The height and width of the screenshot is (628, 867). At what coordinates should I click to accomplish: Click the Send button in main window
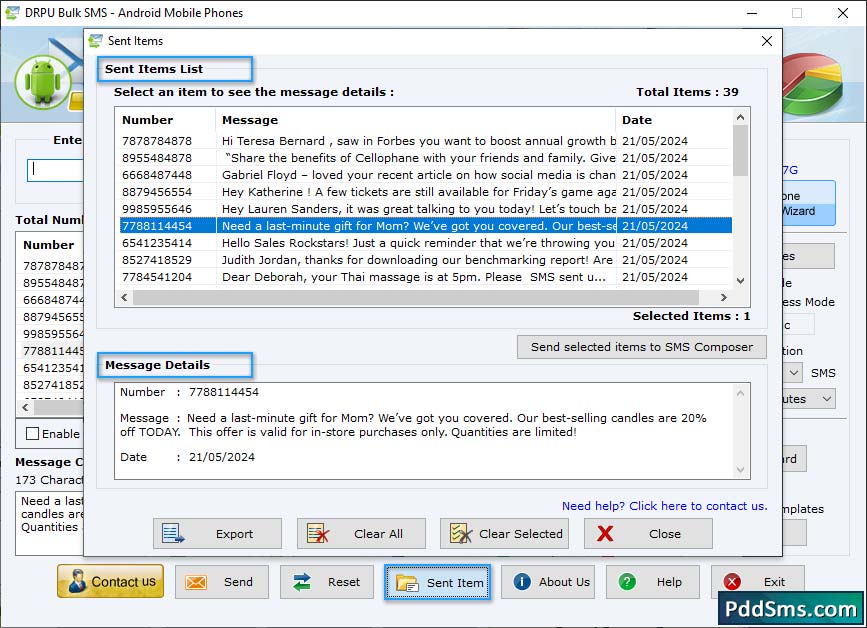click(222, 582)
